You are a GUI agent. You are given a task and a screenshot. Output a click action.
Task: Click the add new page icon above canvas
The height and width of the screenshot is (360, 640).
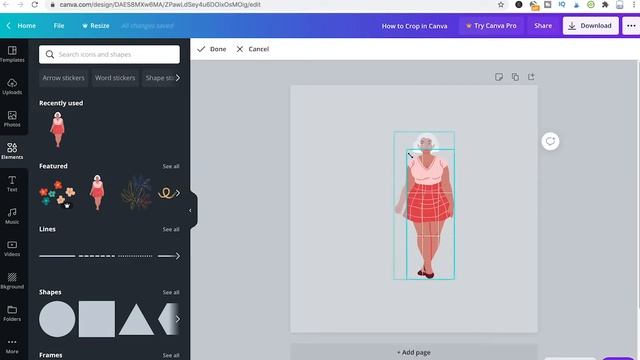531,77
